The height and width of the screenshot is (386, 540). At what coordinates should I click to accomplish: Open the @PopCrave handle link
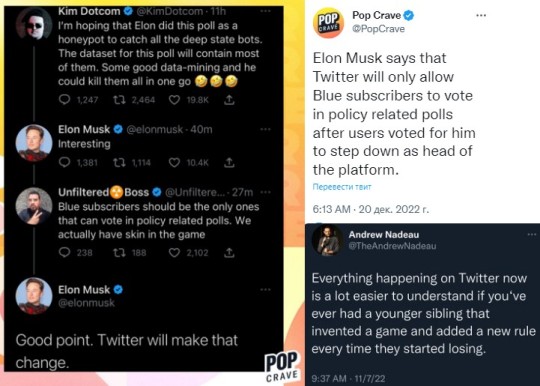(378, 29)
